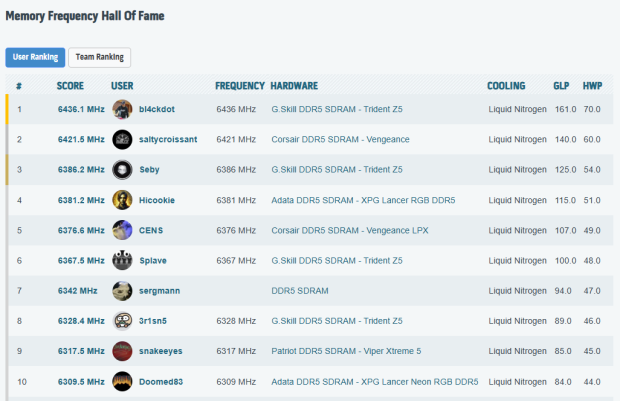
Task: Select the User Ranking tab
Action: [x=35, y=58]
